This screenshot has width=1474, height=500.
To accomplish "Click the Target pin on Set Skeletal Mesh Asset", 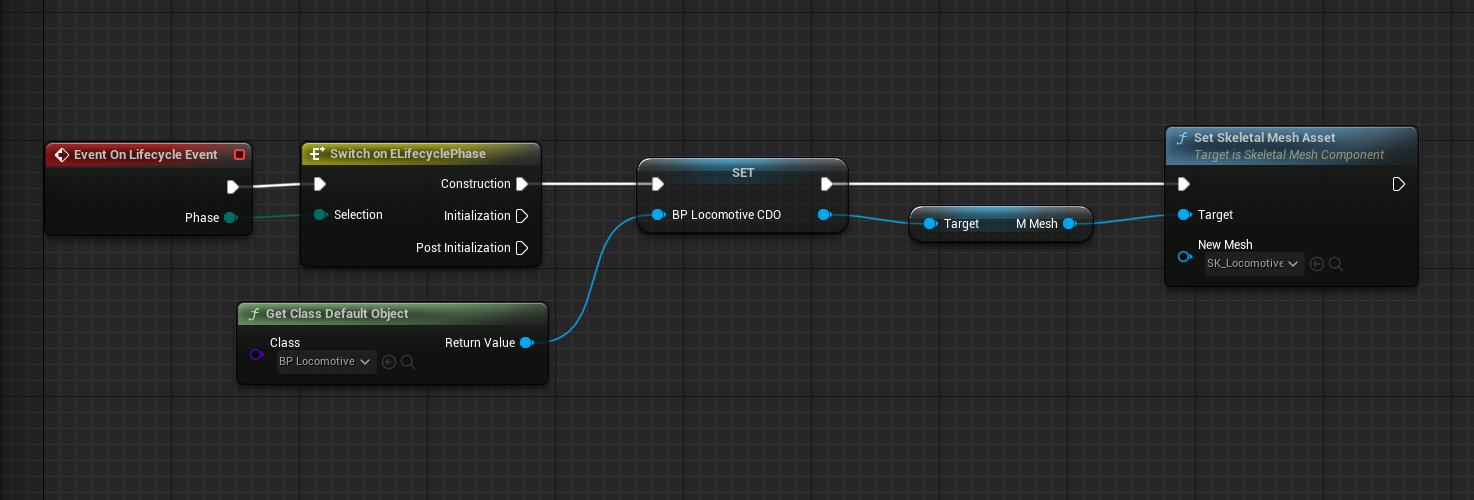I will (1184, 215).
